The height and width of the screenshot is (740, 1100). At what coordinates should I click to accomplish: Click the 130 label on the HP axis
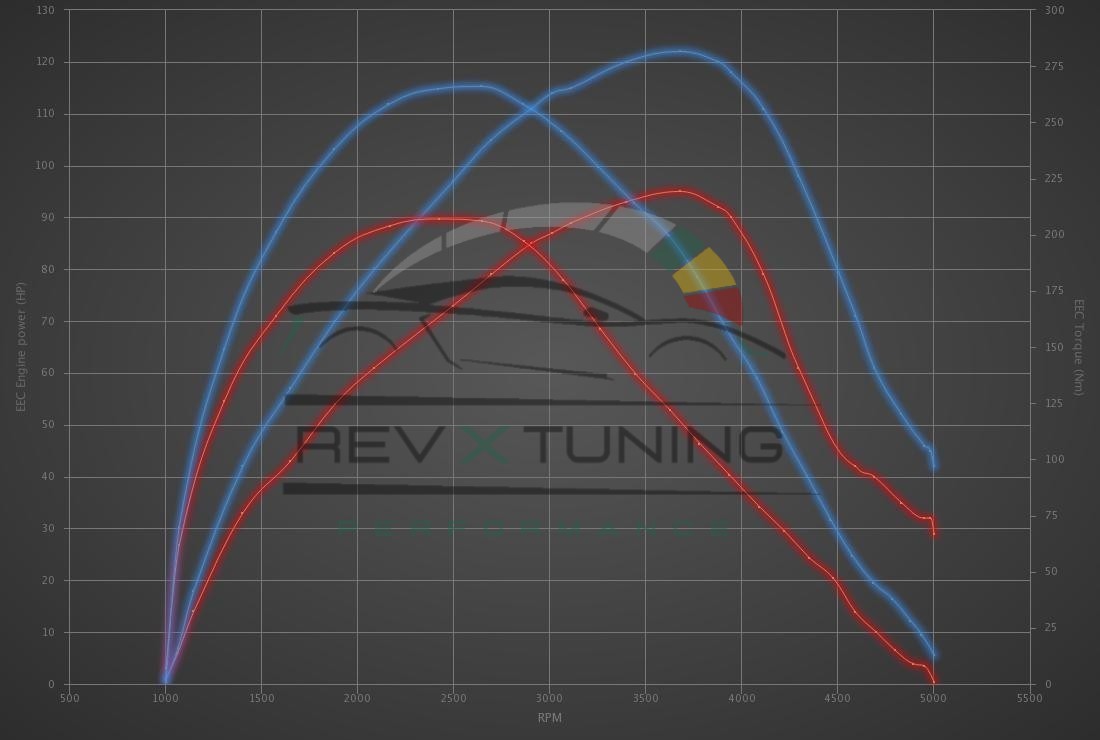pyautogui.click(x=45, y=10)
